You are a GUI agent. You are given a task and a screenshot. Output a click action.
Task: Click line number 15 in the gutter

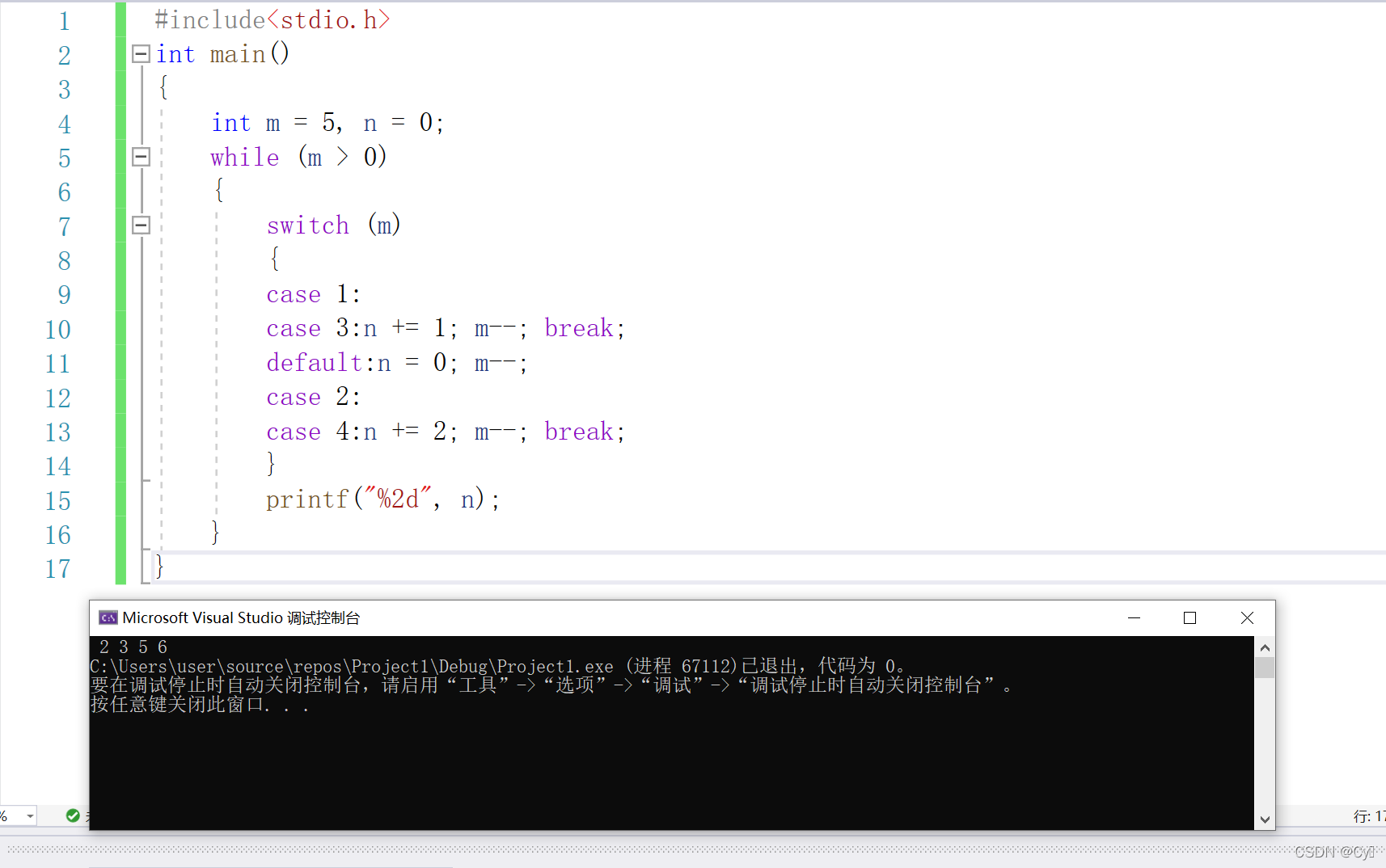pyautogui.click(x=57, y=501)
